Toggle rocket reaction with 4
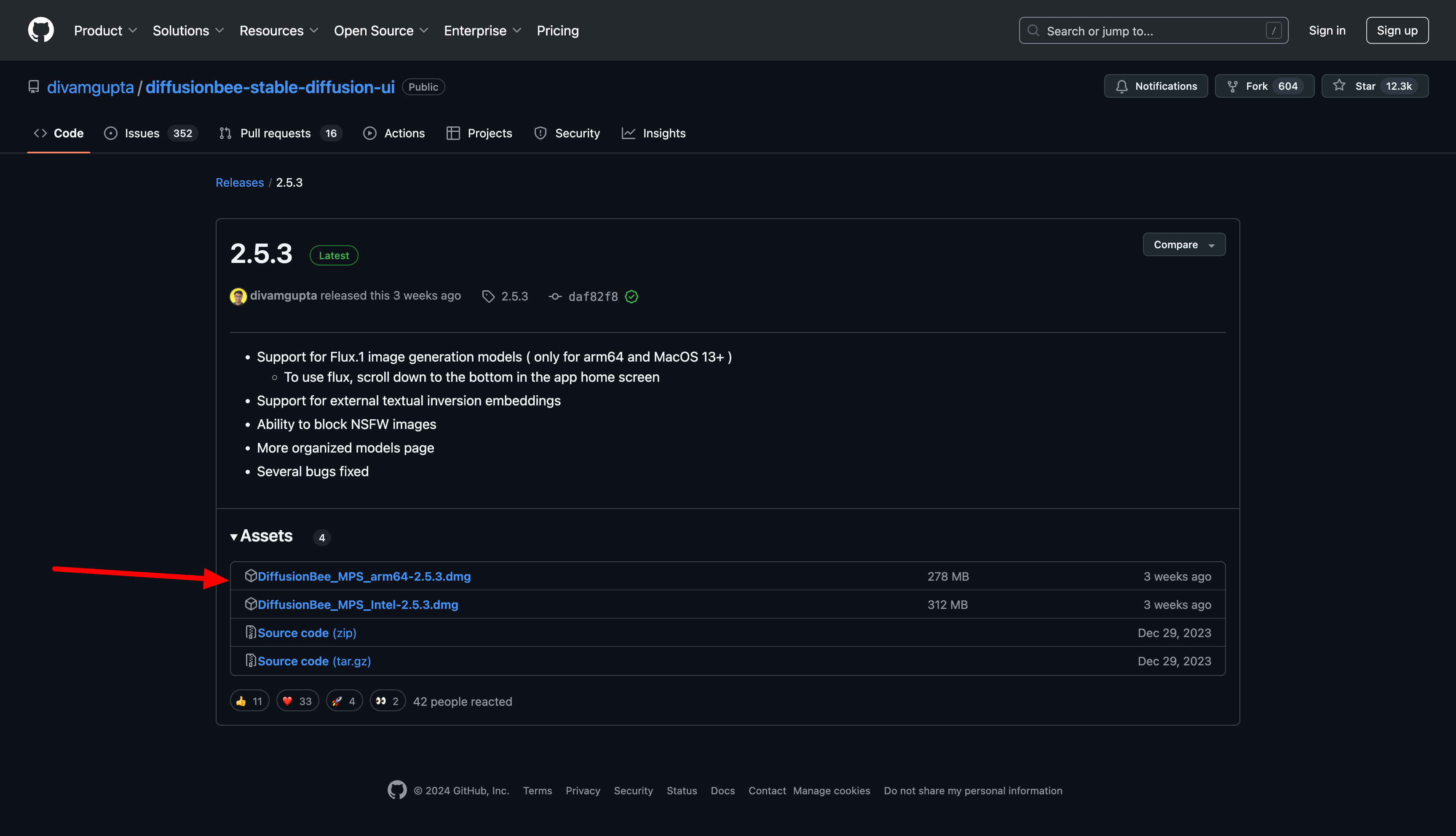Image resolution: width=1456 pixels, height=836 pixels. 344,701
